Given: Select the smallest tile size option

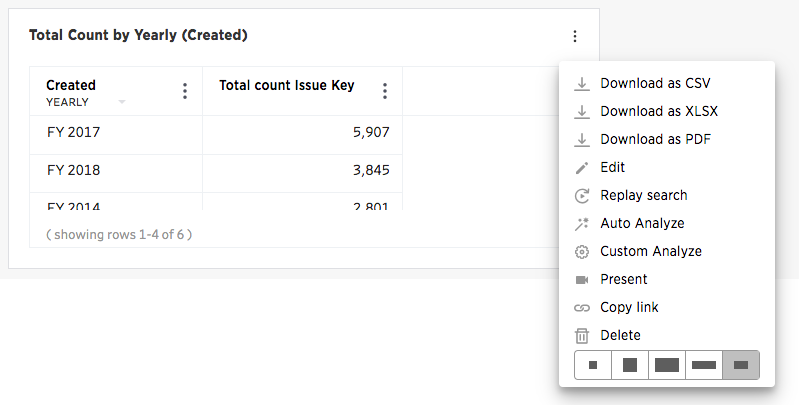Looking at the screenshot, I should pyautogui.click(x=593, y=365).
